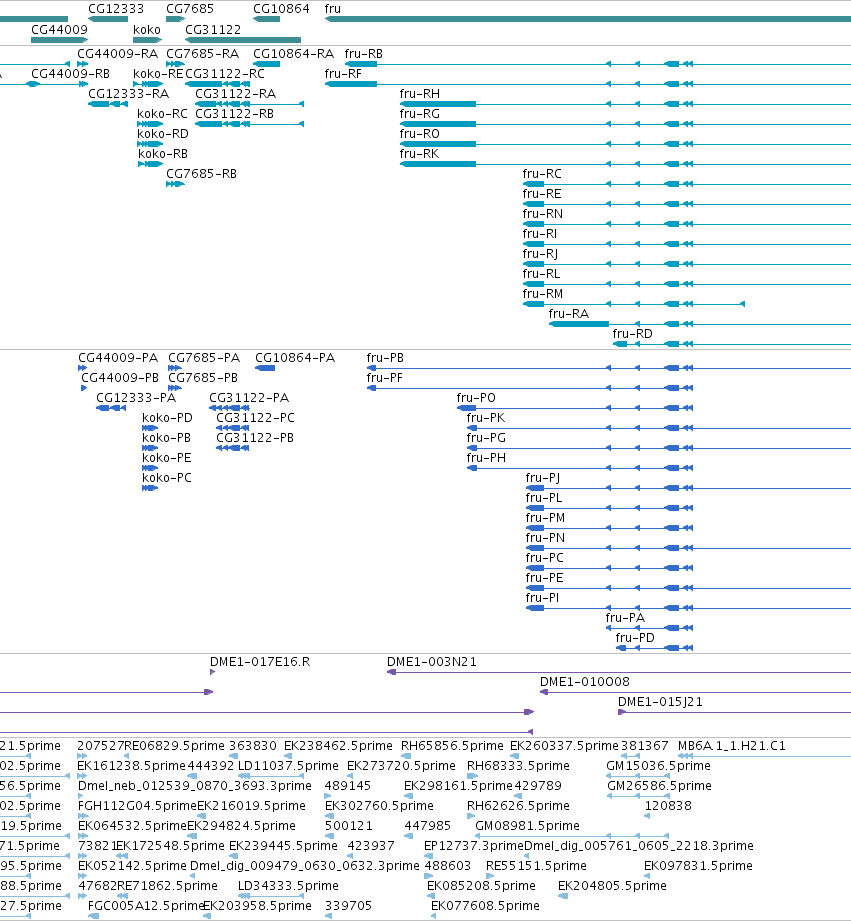Click transcript koko-RC
851x921 pixels.
[162, 114]
